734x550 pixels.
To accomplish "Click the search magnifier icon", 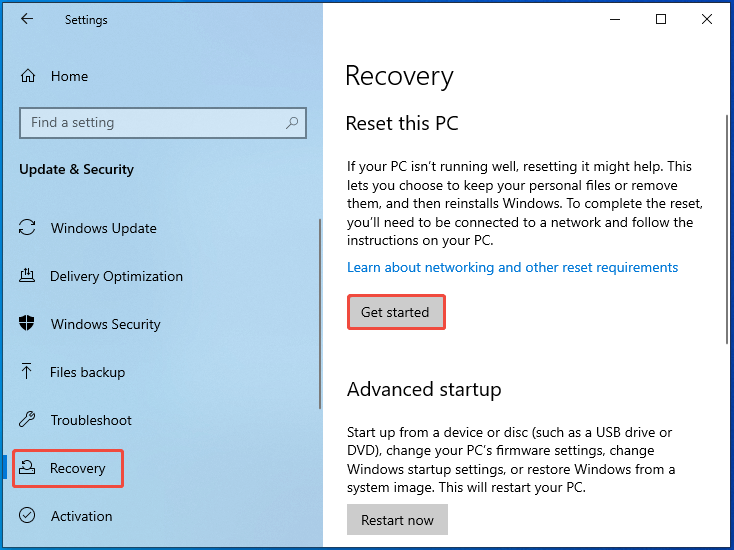I will [x=292, y=123].
